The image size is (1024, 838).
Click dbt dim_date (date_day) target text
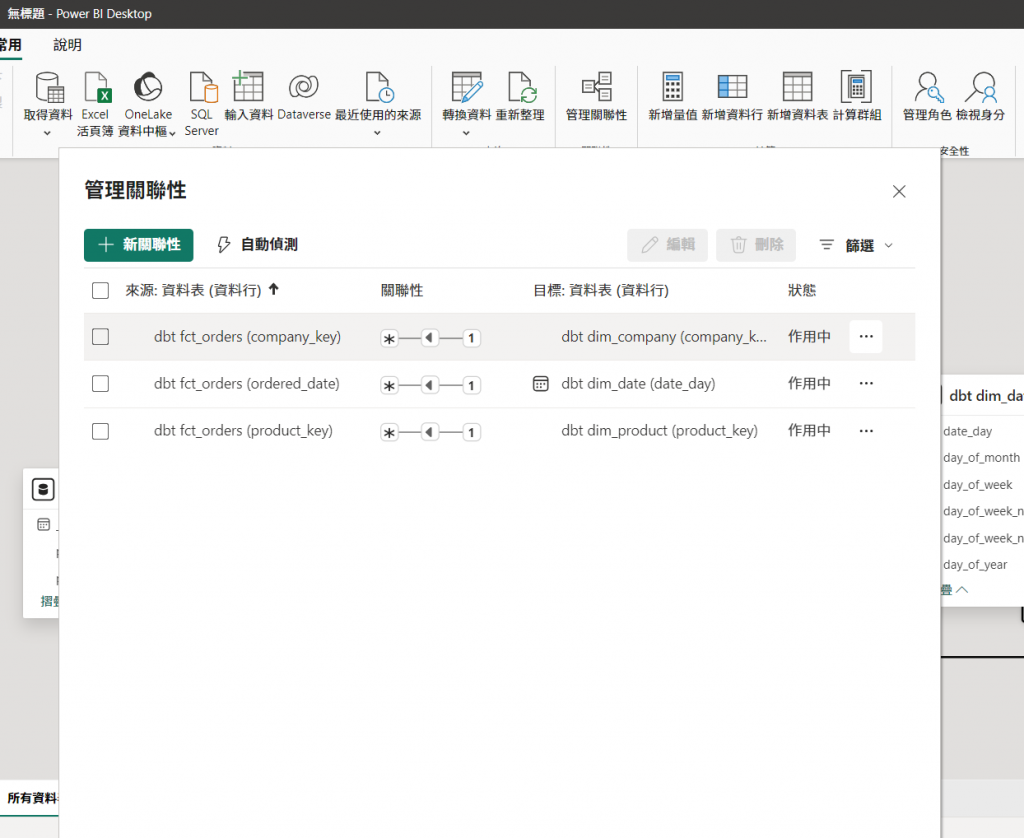[x=638, y=383]
